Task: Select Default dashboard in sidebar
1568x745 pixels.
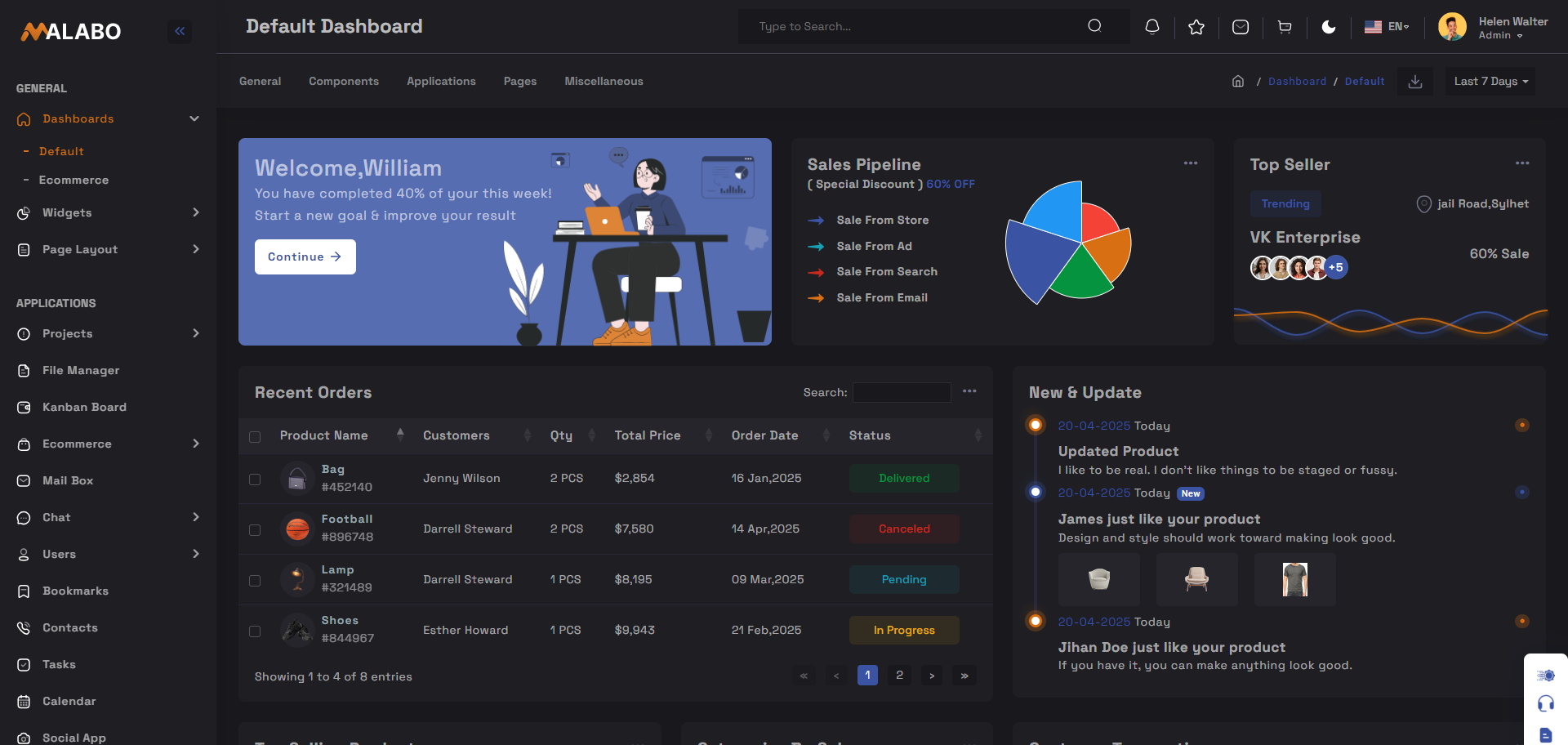Action: [x=61, y=151]
